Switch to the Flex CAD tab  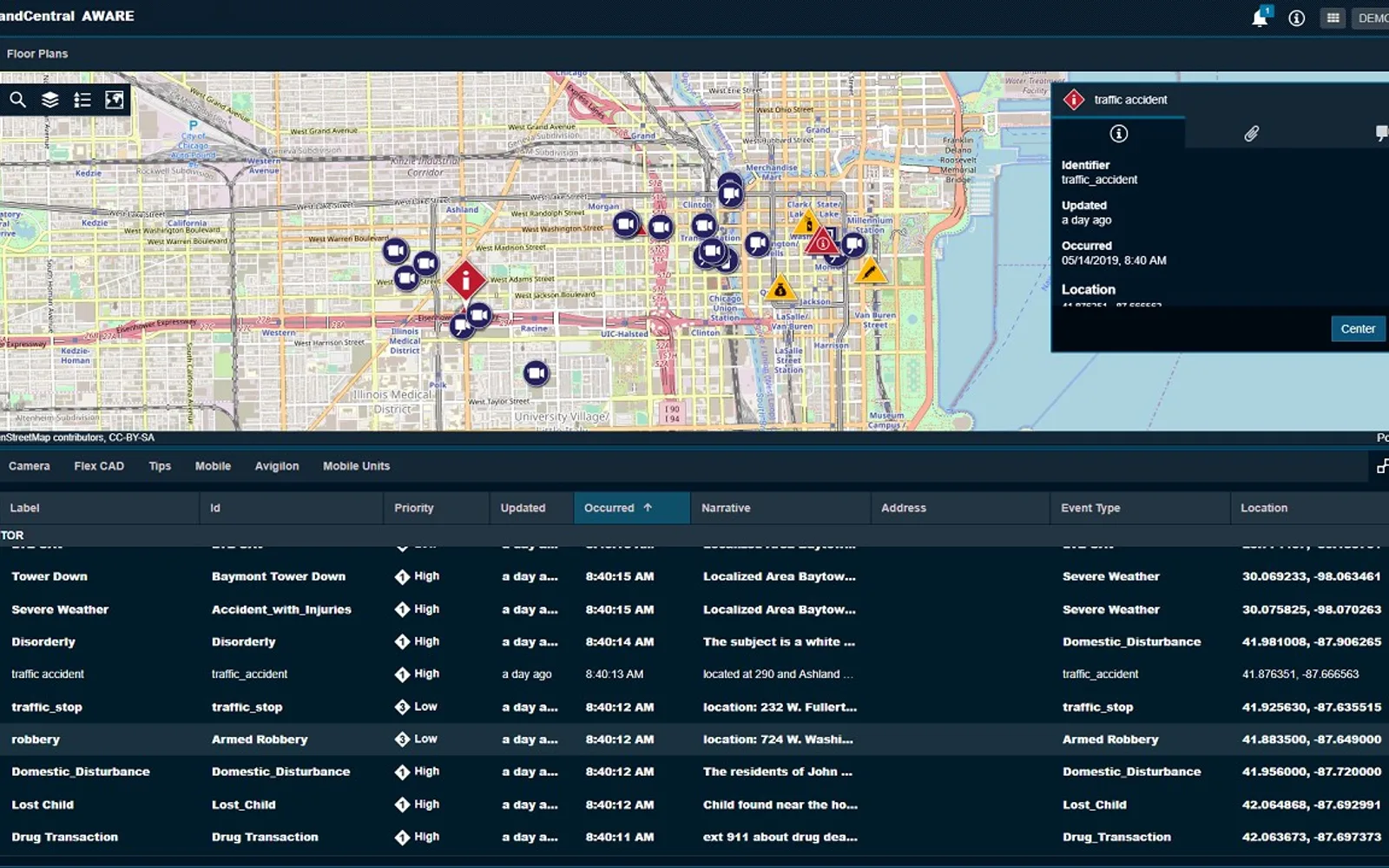click(x=99, y=466)
